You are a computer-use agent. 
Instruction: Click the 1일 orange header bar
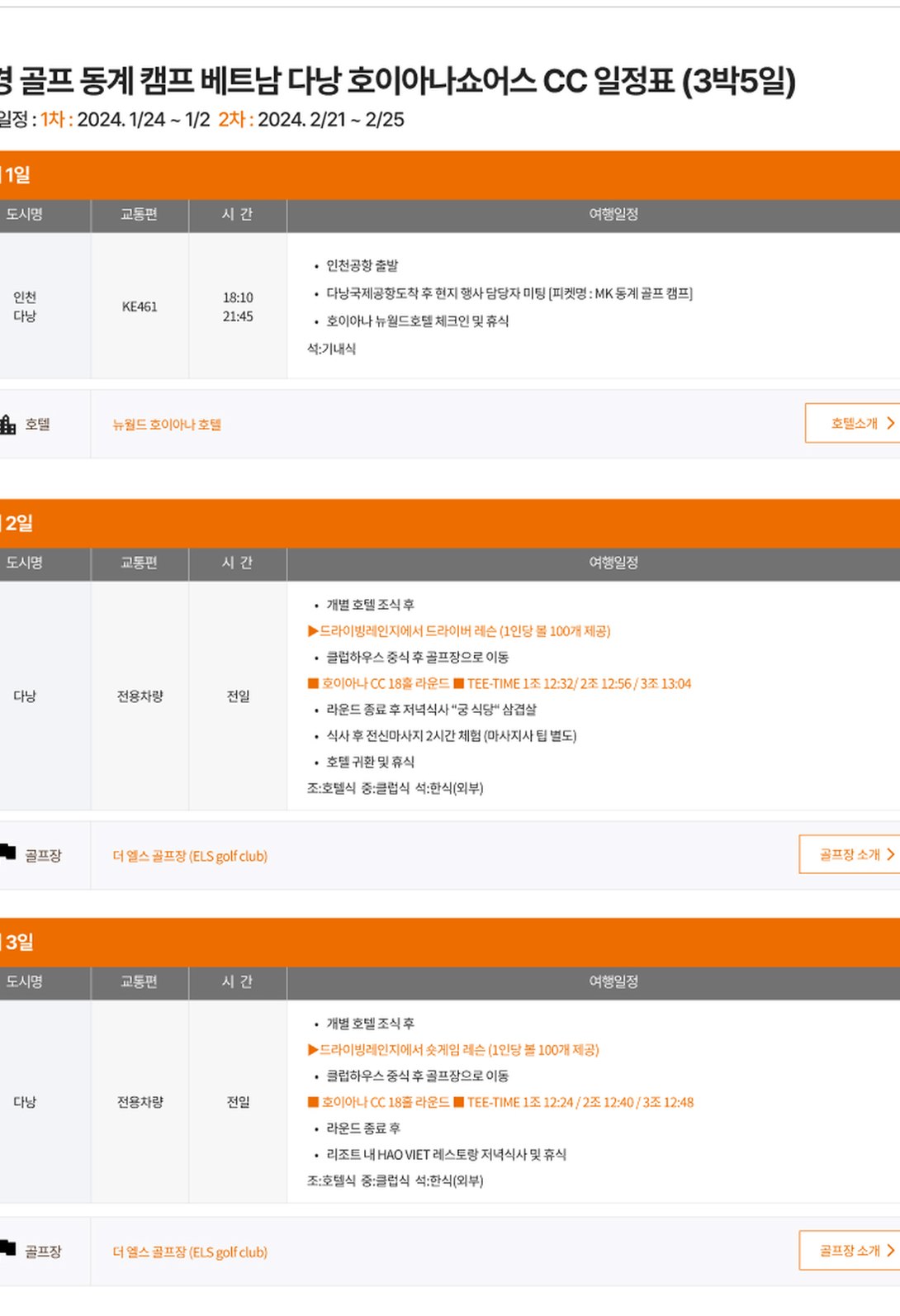tap(450, 175)
